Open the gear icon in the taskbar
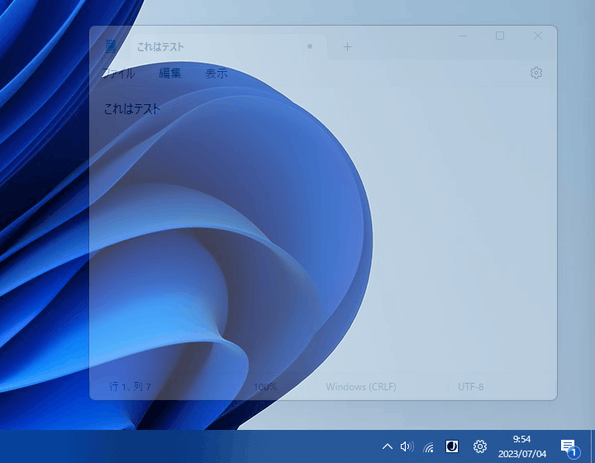The height and width of the screenshot is (463, 595). pos(480,446)
